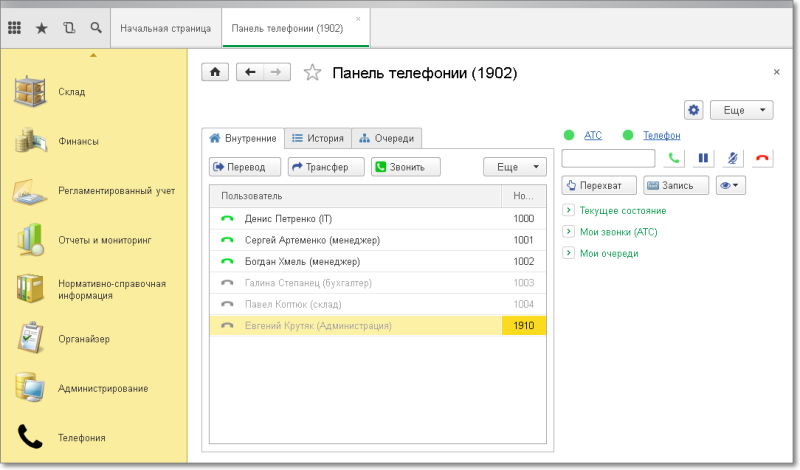Answer call with green handset icon
Viewport: 800px width, 470px height.
[x=674, y=158]
